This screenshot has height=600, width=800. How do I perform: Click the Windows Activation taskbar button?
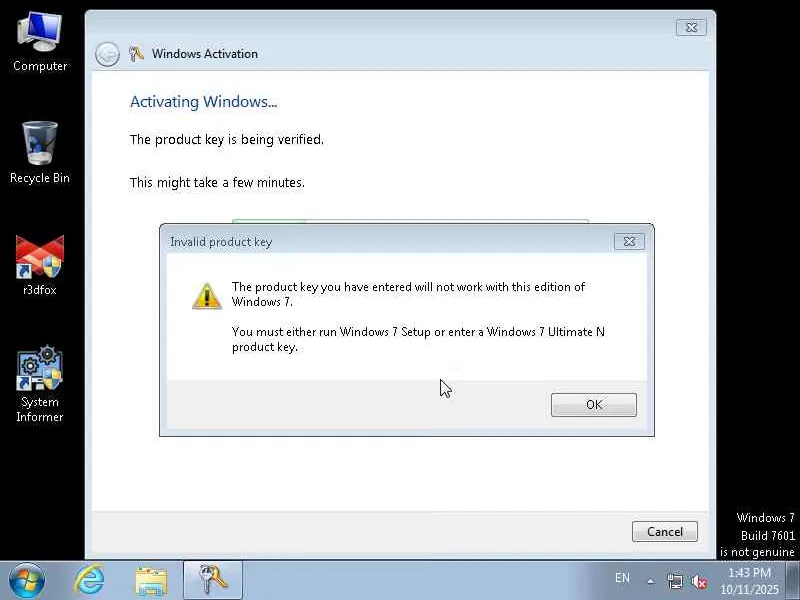(212, 580)
